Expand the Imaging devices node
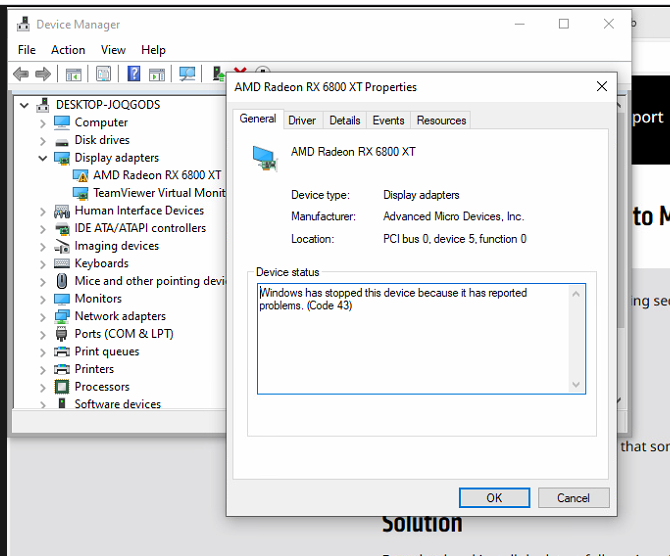The image size is (670, 556). point(42,247)
